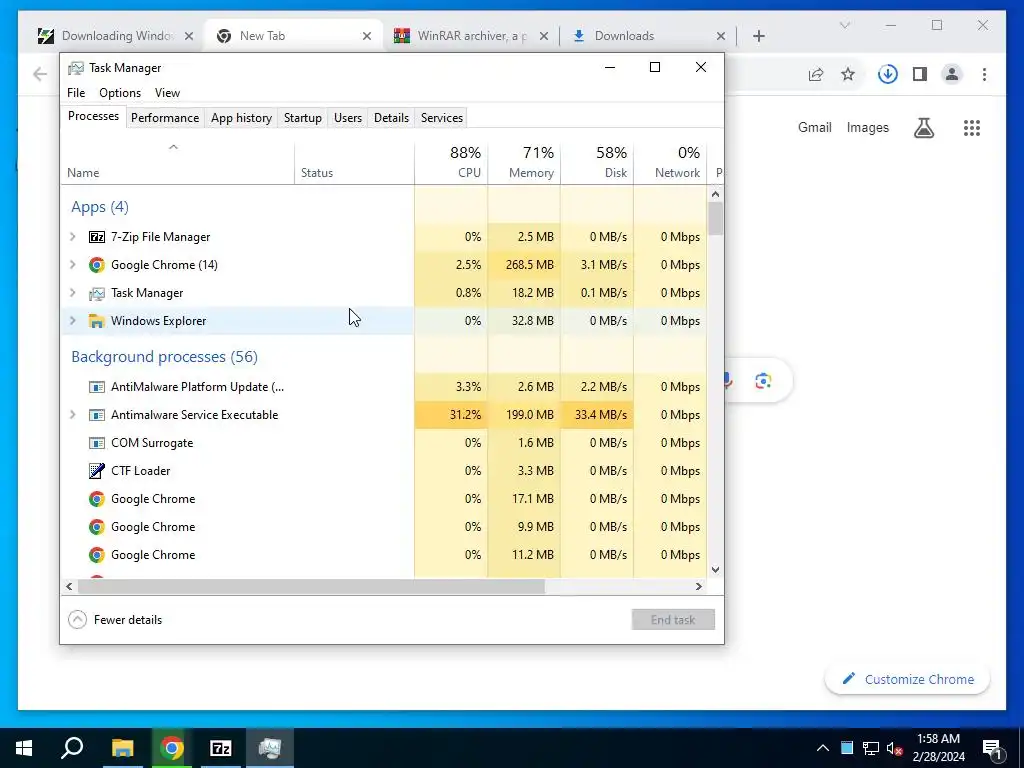The image size is (1024, 768).
Task: Close the Downloading Windows tab
Action: coord(189,36)
